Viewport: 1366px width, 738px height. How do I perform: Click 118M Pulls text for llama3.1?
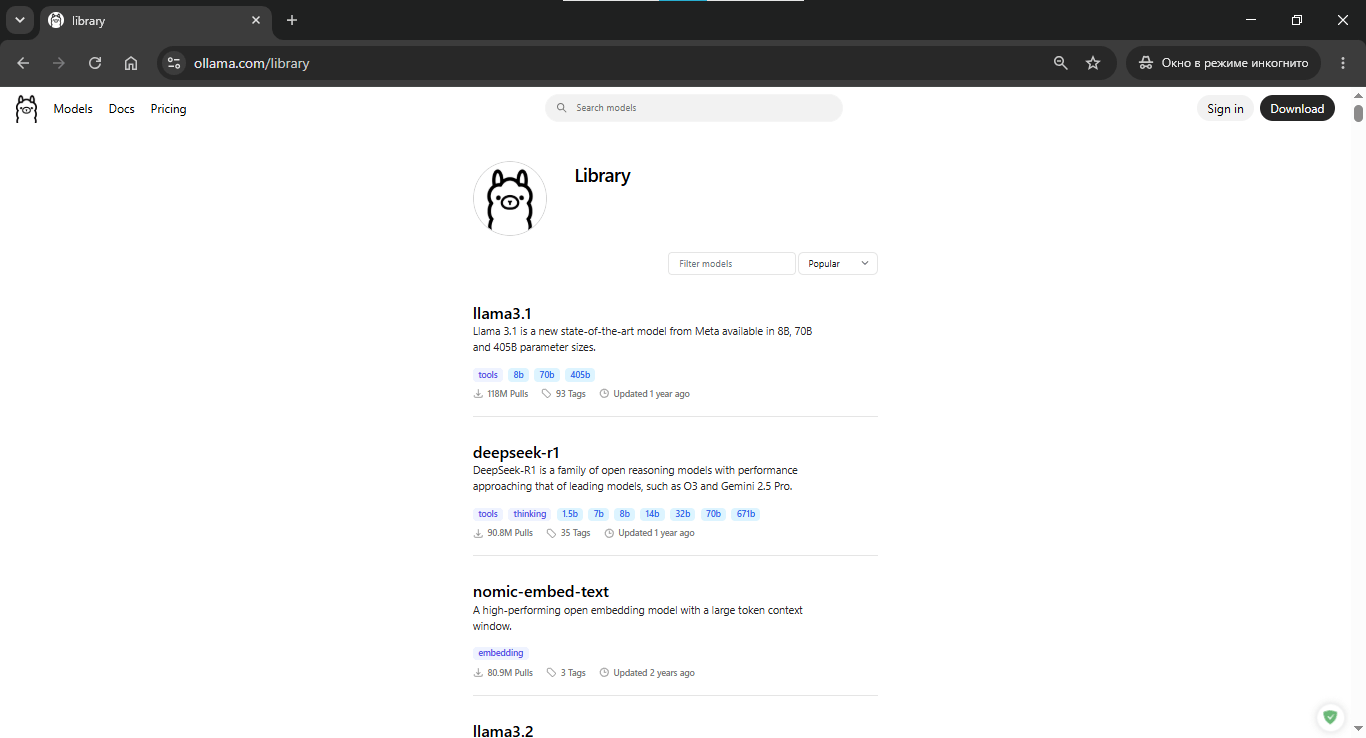click(x=508, y=394)
